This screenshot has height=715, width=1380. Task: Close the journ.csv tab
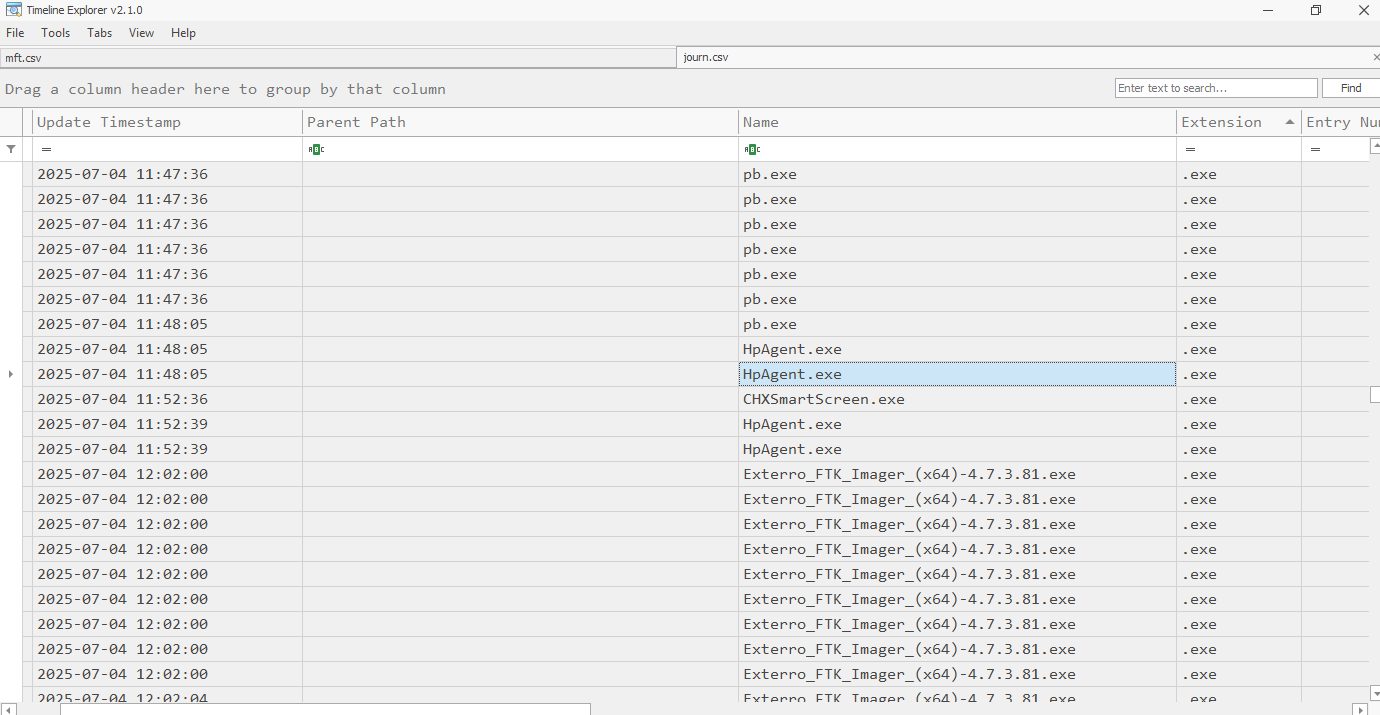1375,57
